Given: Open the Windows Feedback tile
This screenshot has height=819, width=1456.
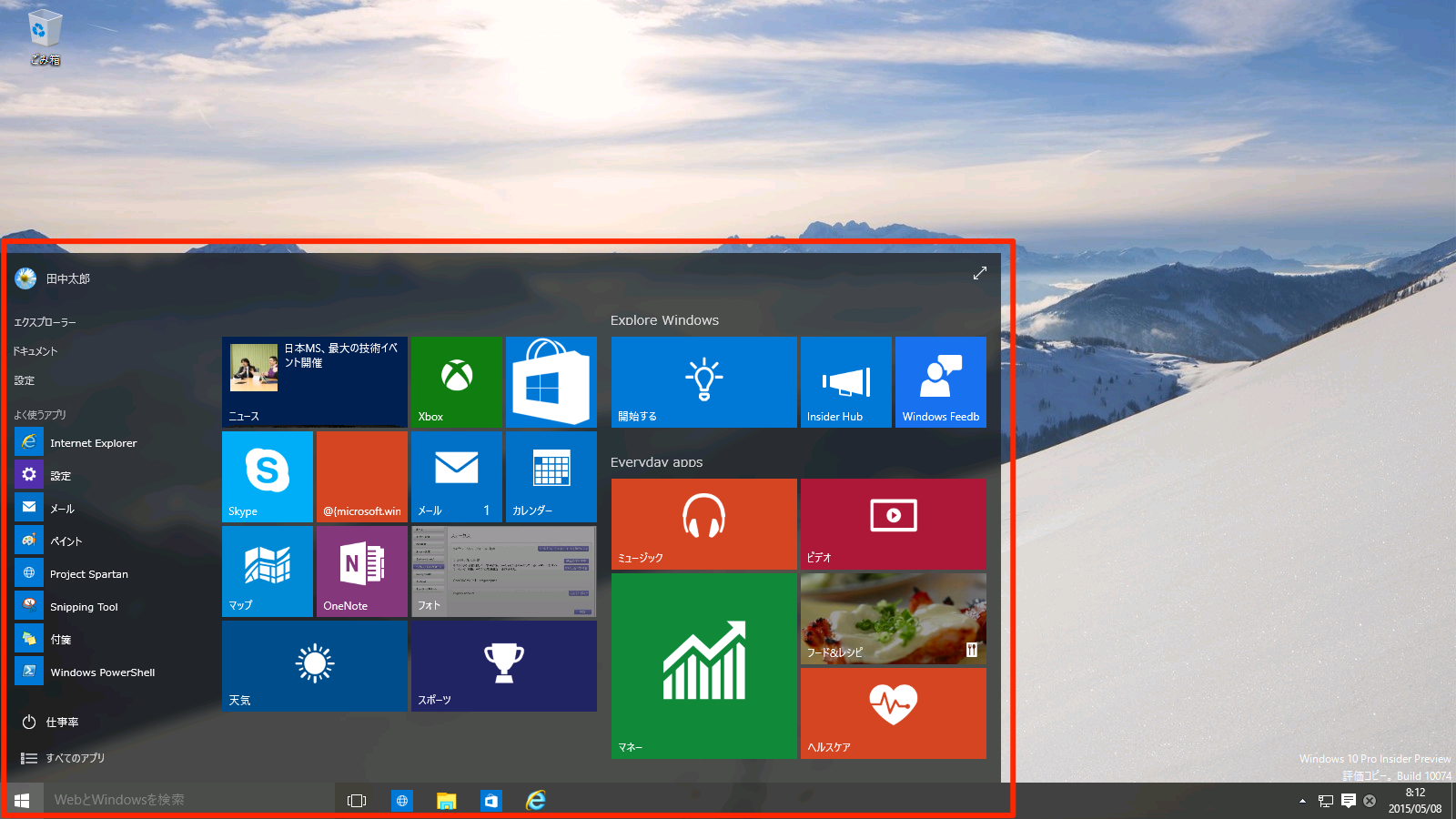Looking at the screenshot, I should coord(941,382).
